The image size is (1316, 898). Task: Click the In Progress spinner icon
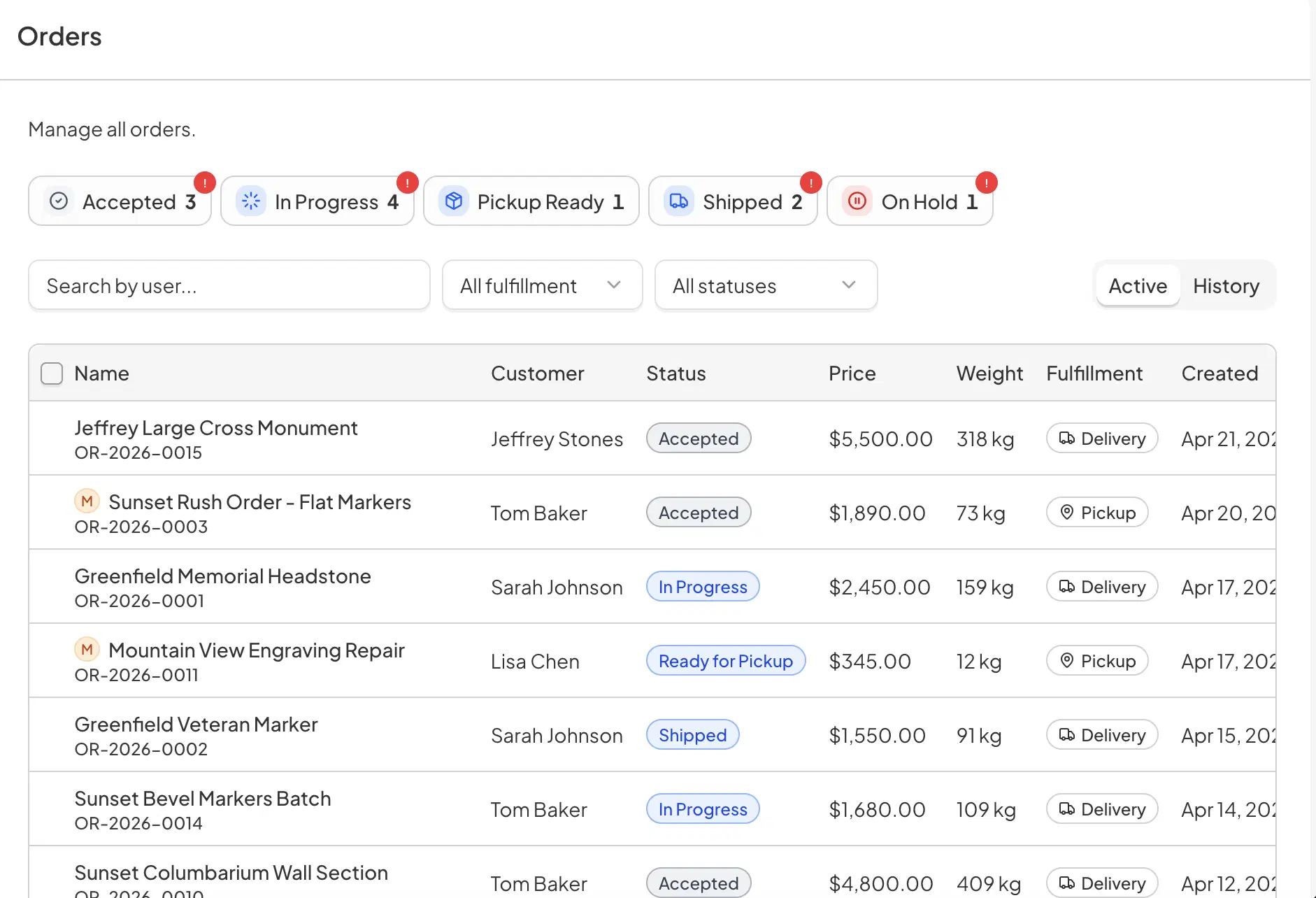[x=251, y=201]
